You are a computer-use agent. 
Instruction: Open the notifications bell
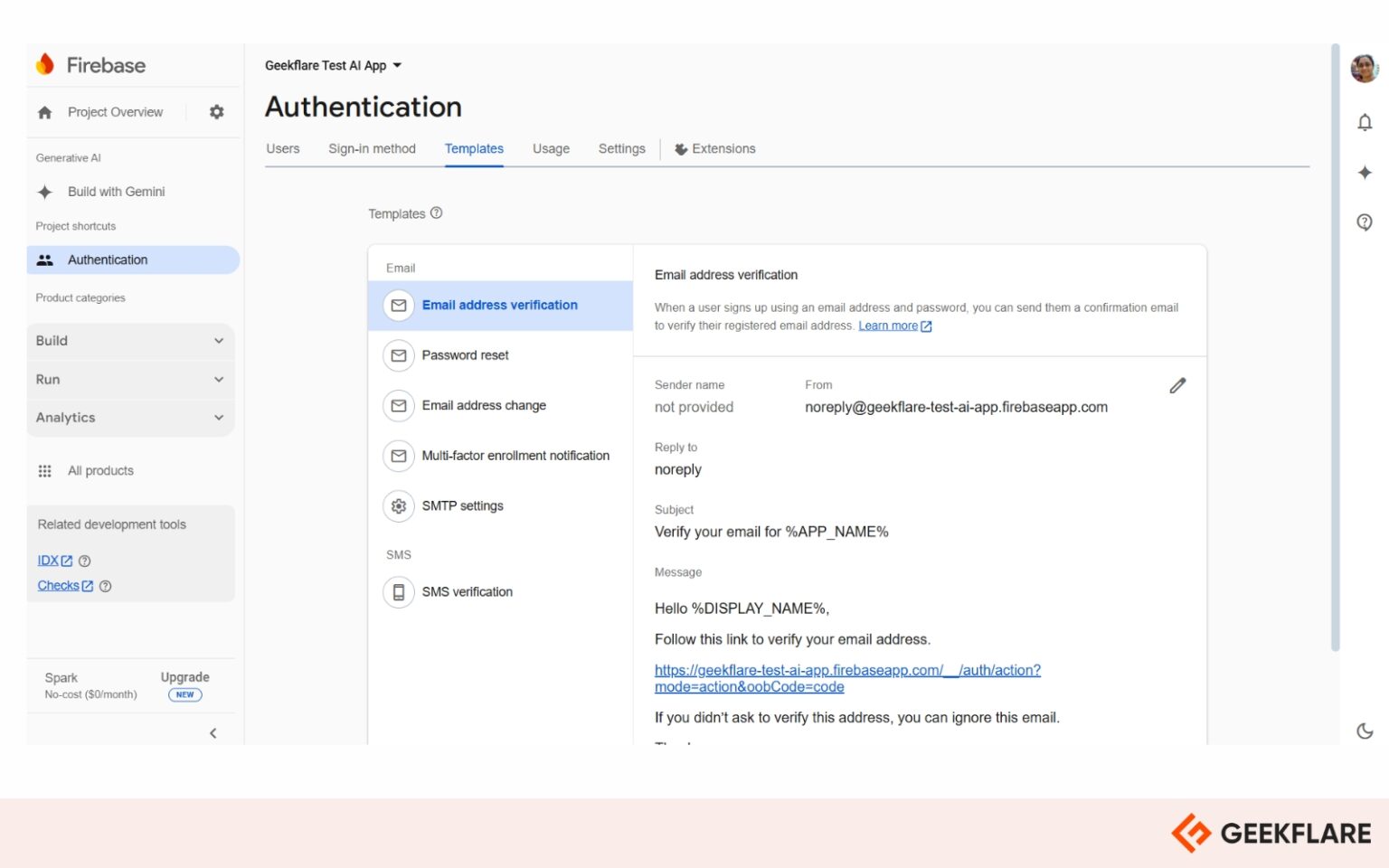pos(1365,122)
